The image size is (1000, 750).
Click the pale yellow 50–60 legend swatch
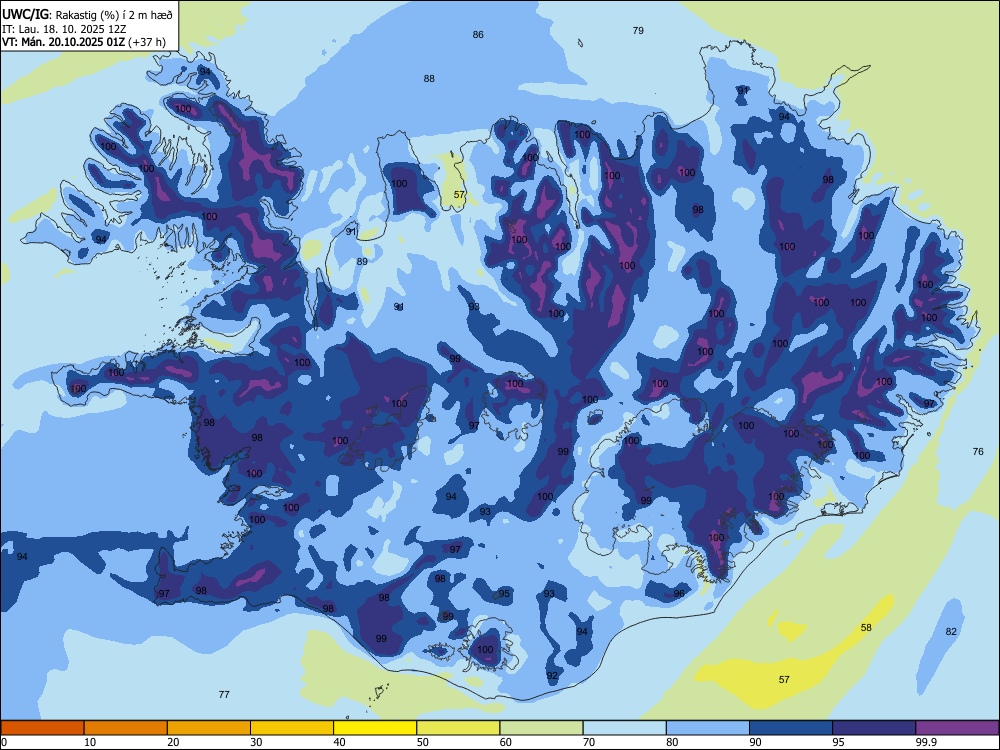coord(458,728)
